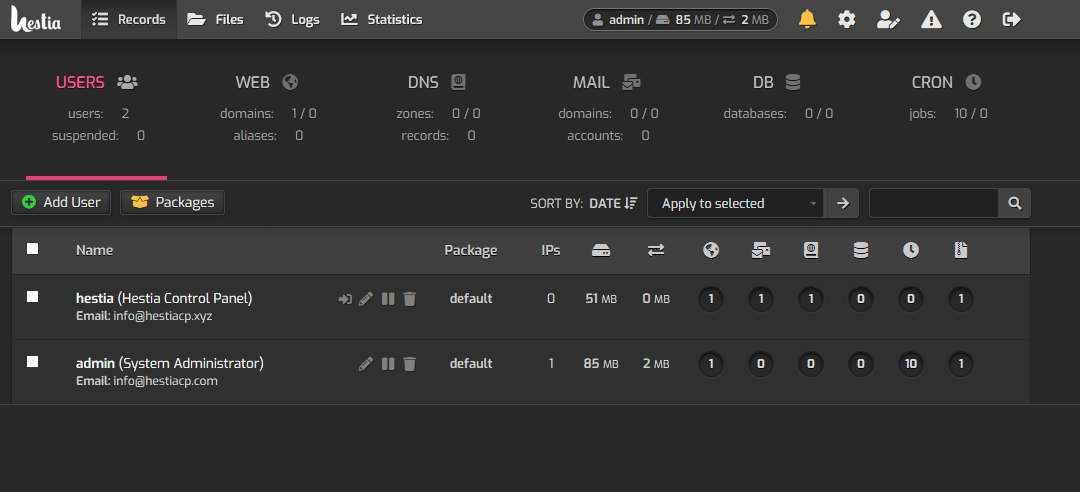Click the Hestia logo
Viewport: 1080px width, 492px height.
36,19
